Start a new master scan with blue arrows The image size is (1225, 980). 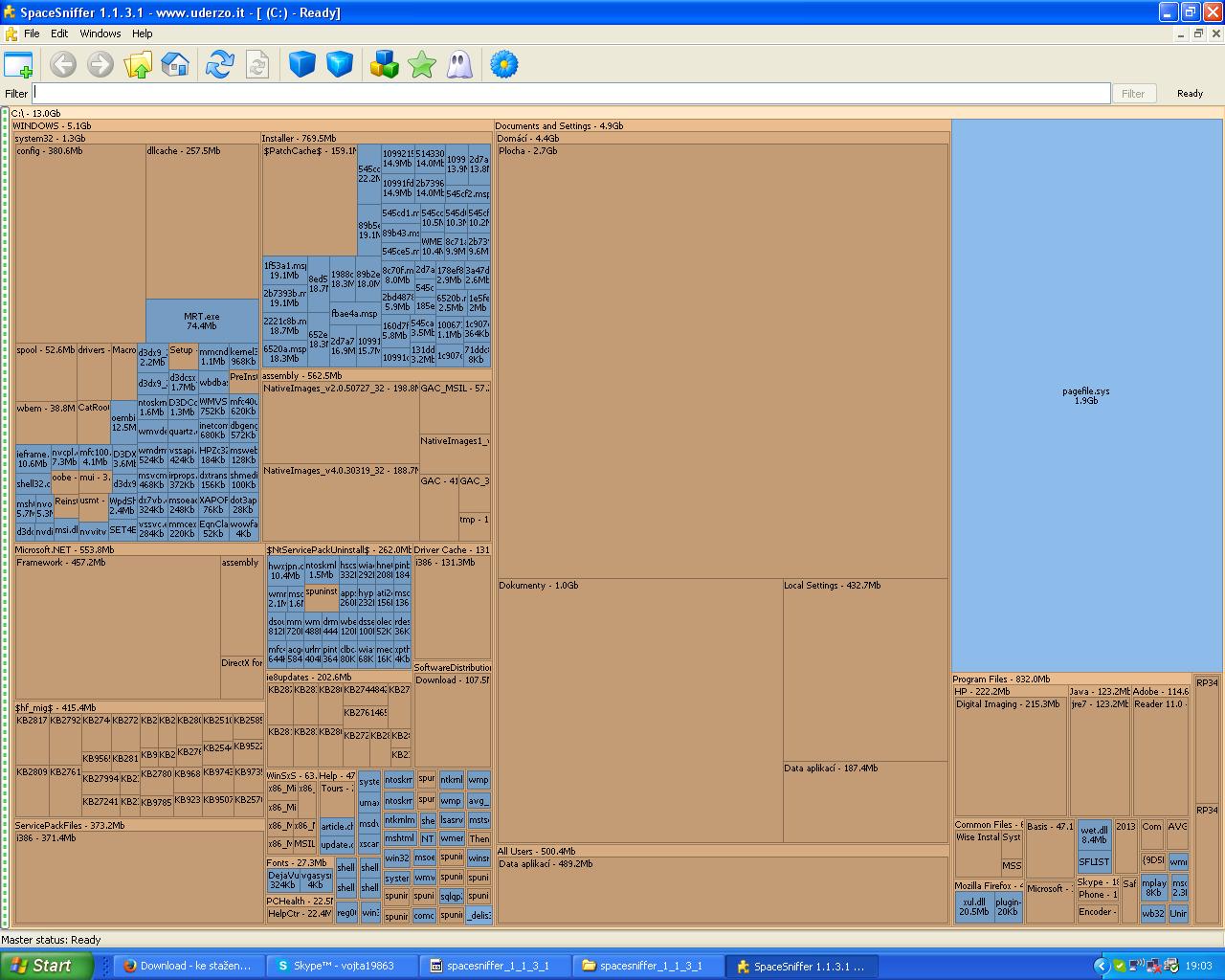[219, 65]
